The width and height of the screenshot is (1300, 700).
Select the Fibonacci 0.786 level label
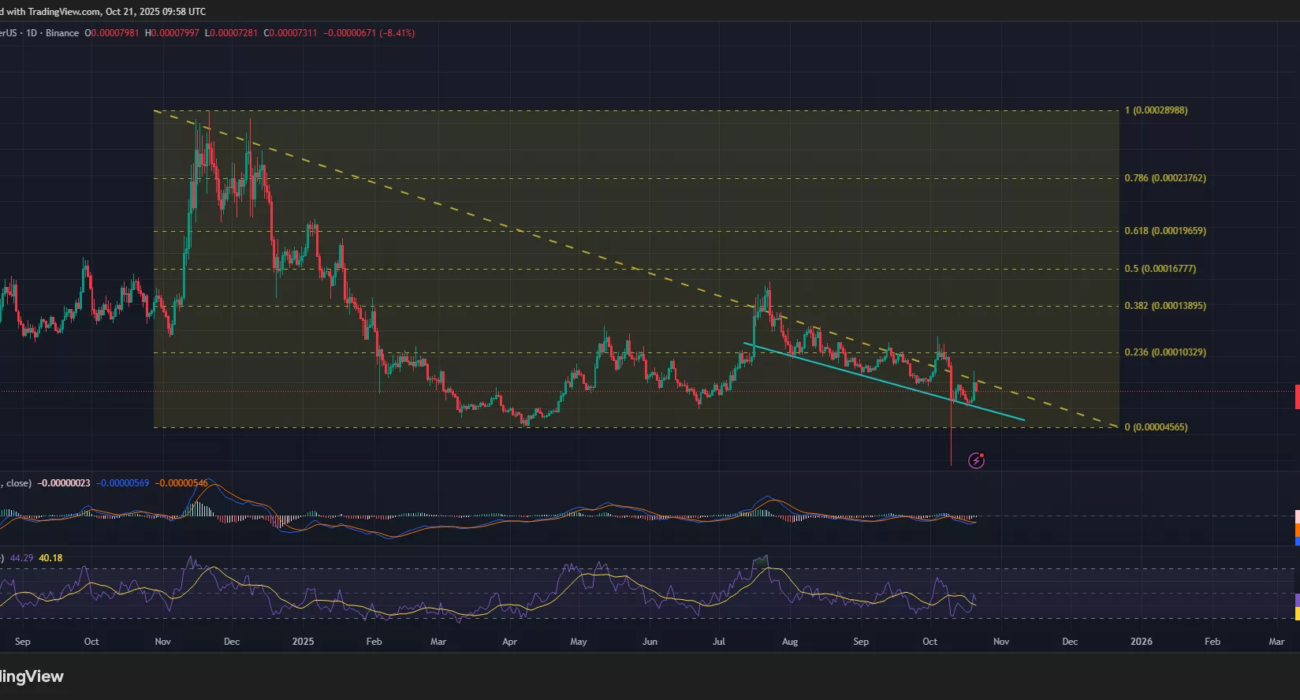tap(1164, 178)
